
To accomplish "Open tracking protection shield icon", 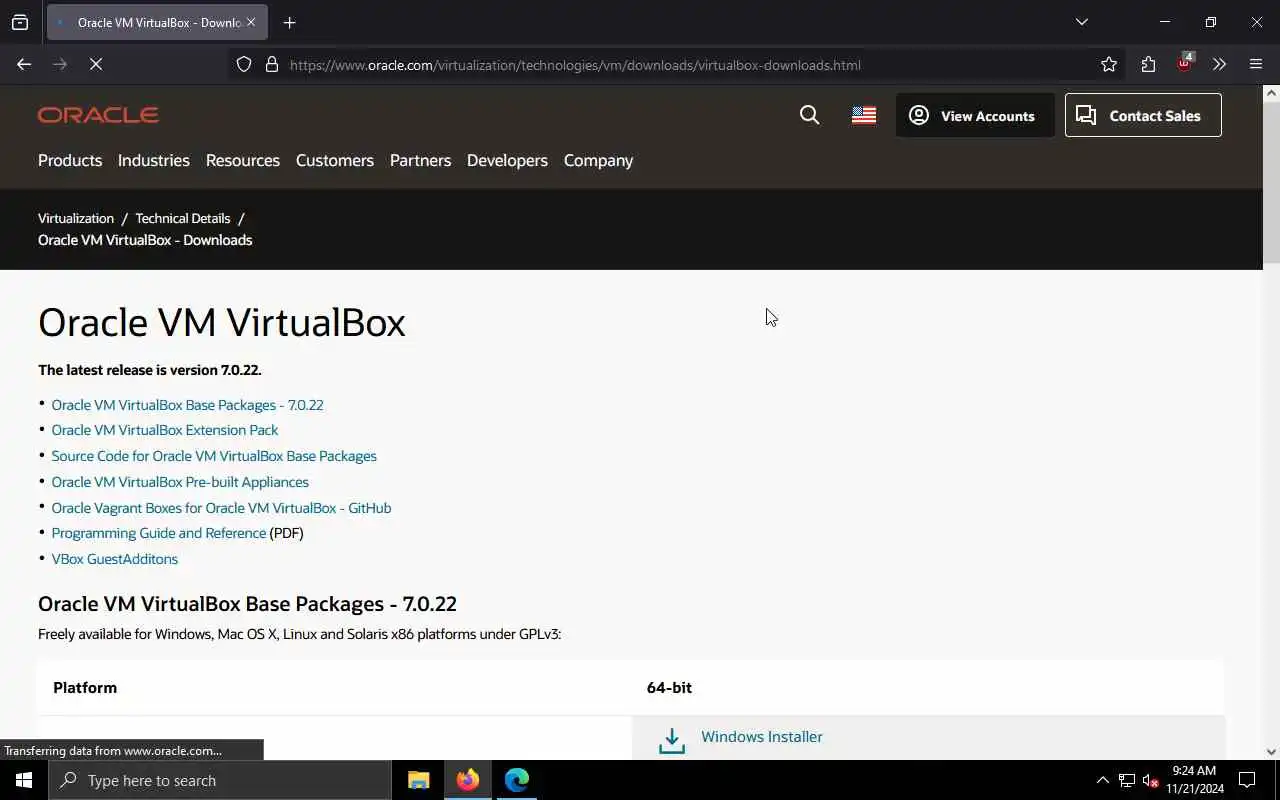I will tap(244, 64).
